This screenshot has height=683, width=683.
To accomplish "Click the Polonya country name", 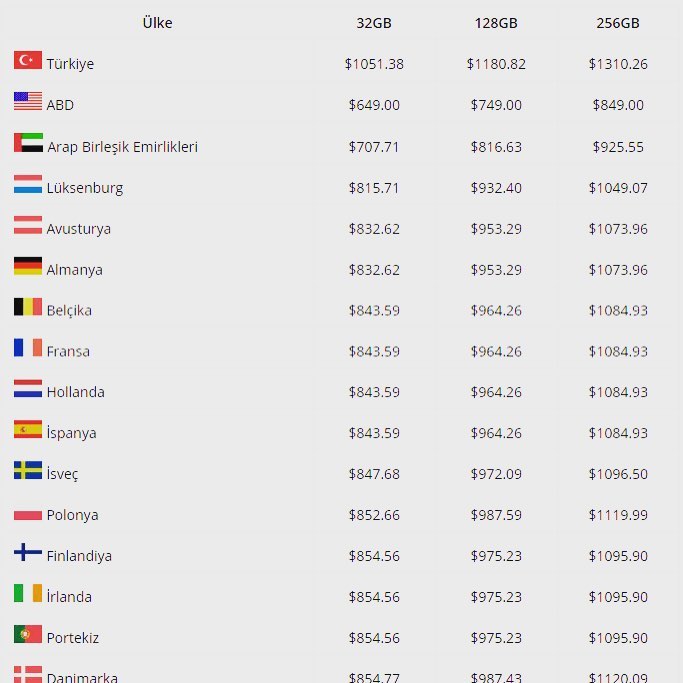I will pyautogui.click(x=72, y=515).
